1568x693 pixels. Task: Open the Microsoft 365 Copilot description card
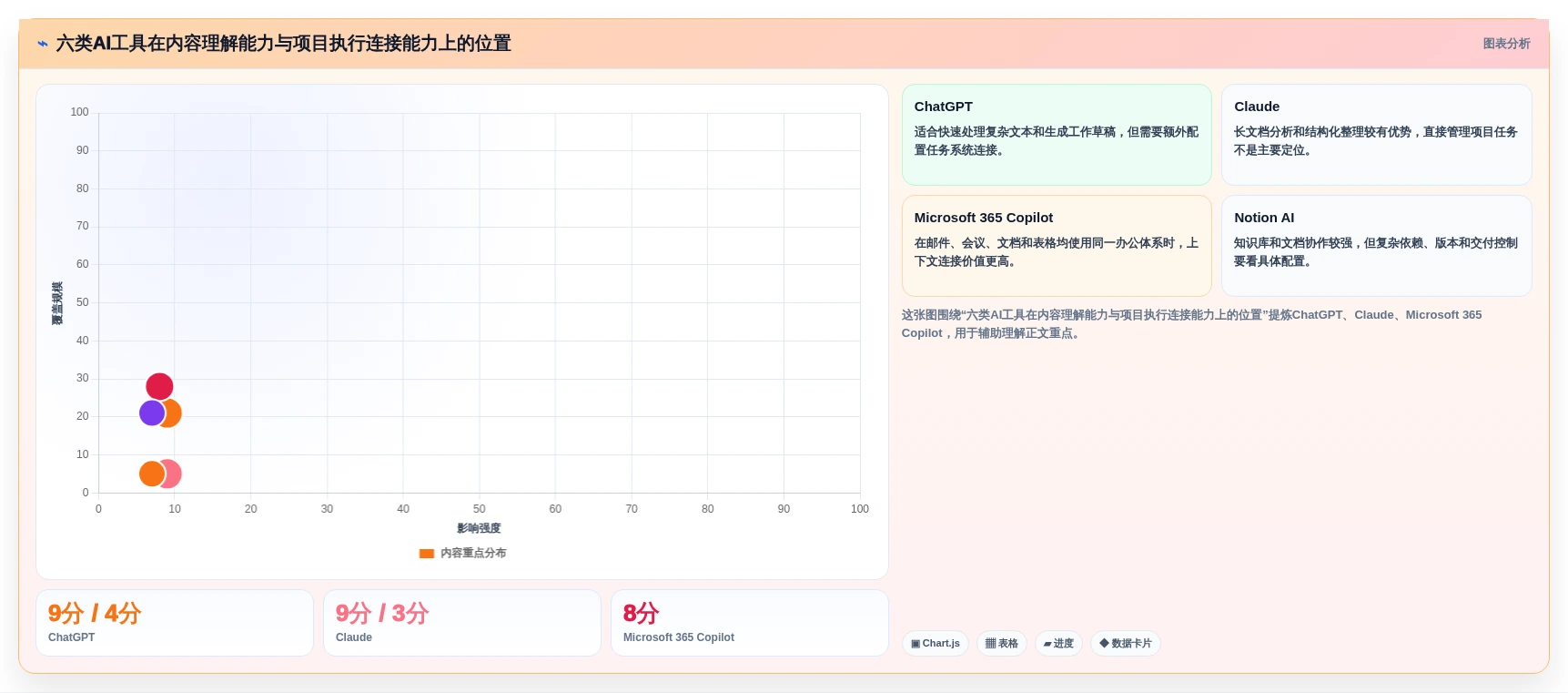coord(1057,246)
